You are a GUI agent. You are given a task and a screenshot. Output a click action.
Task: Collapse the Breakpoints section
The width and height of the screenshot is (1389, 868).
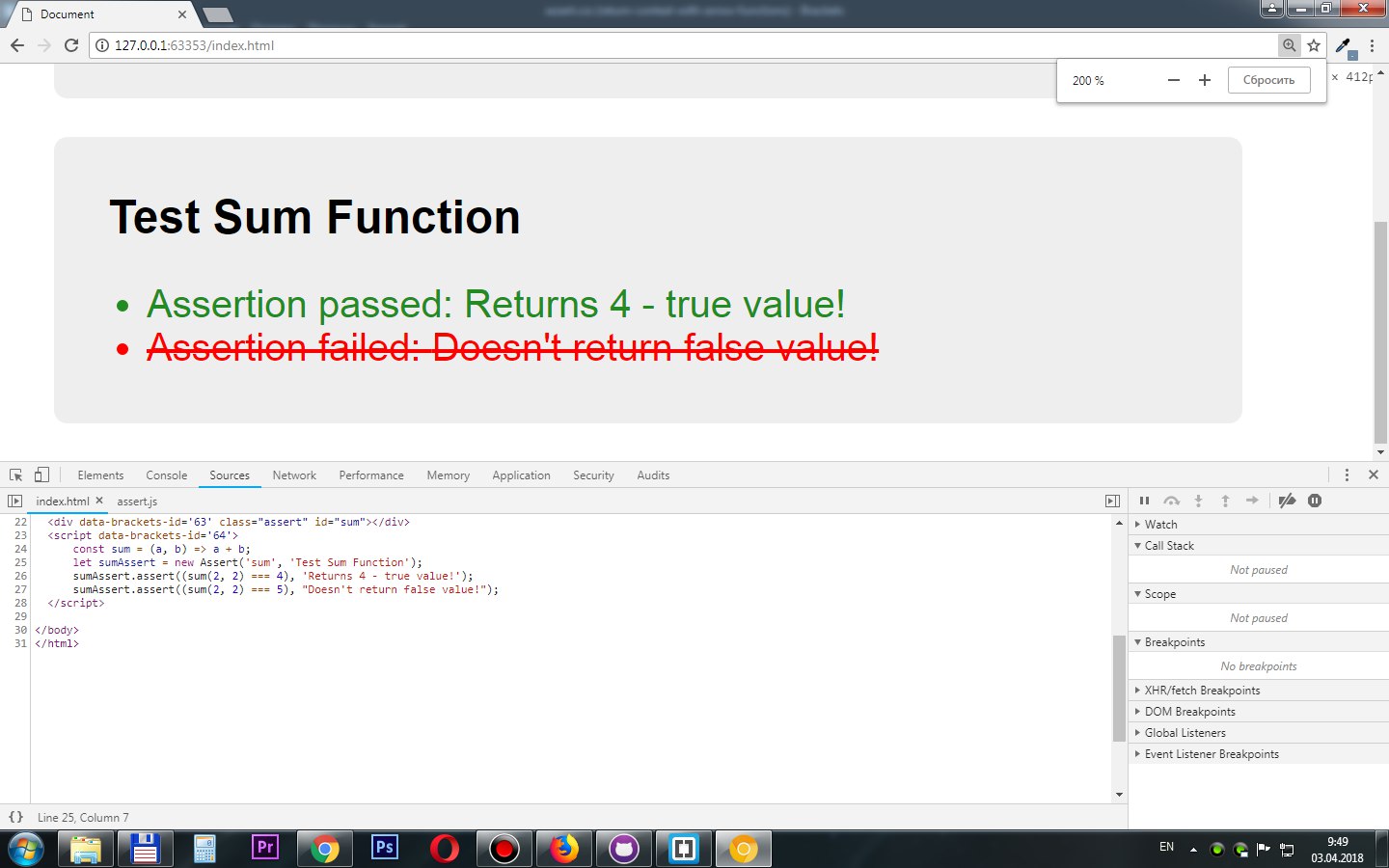click(1259, 642)
